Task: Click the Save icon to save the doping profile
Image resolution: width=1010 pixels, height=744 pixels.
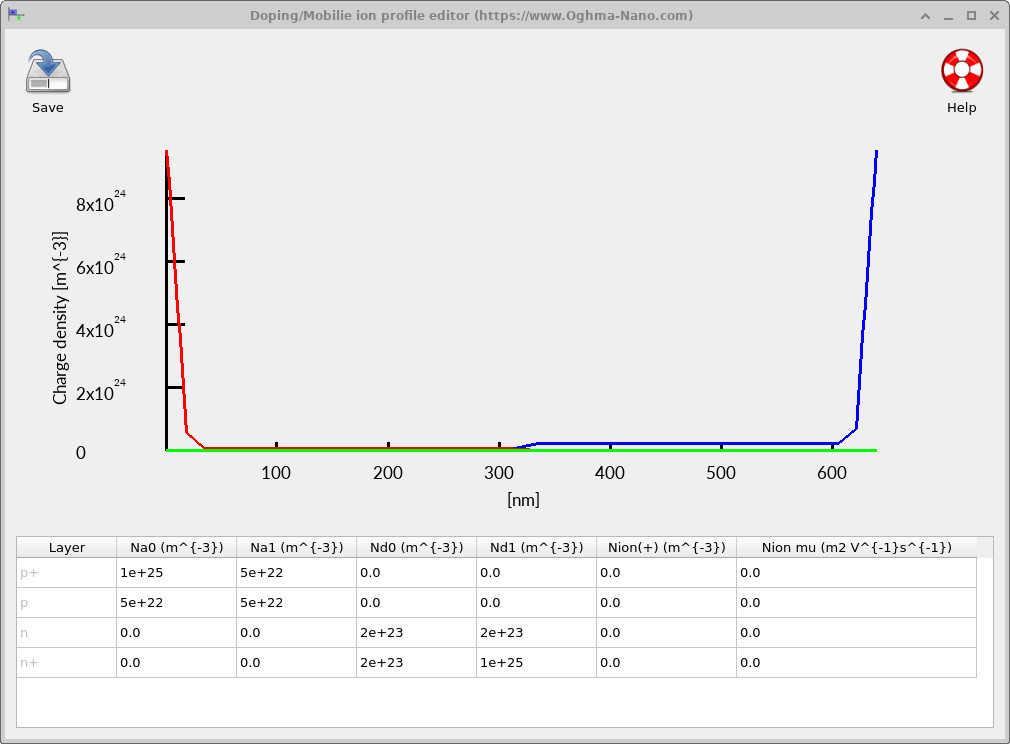Action: (x=47, y=72)
